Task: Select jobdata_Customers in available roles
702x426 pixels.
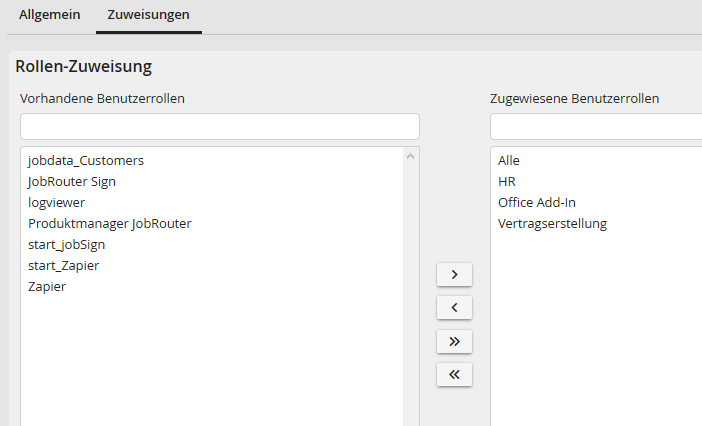Action: coord(86,160)
